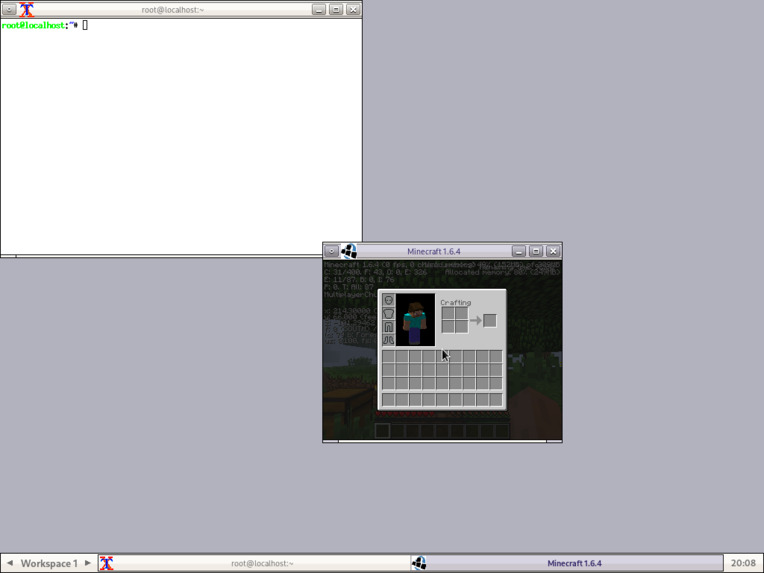Minimize the root@localhost terminal window

point(319,9)
